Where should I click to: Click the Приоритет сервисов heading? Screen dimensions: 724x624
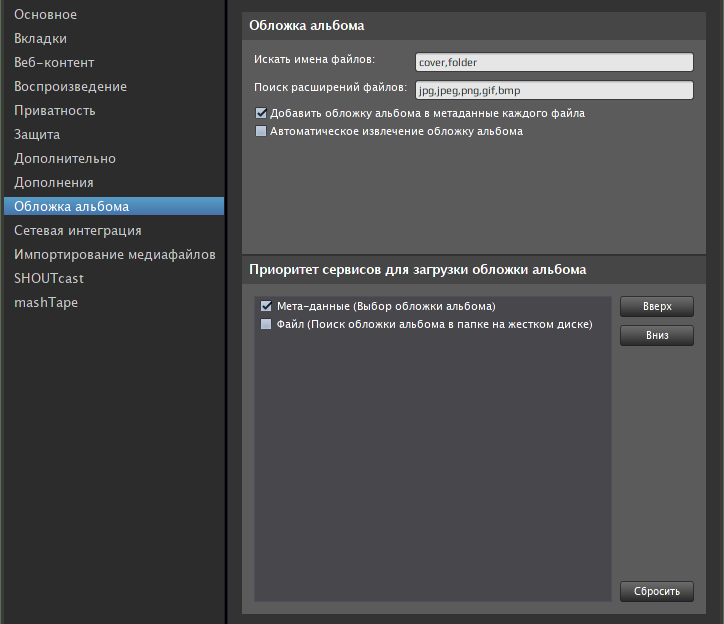click(417, 269)
